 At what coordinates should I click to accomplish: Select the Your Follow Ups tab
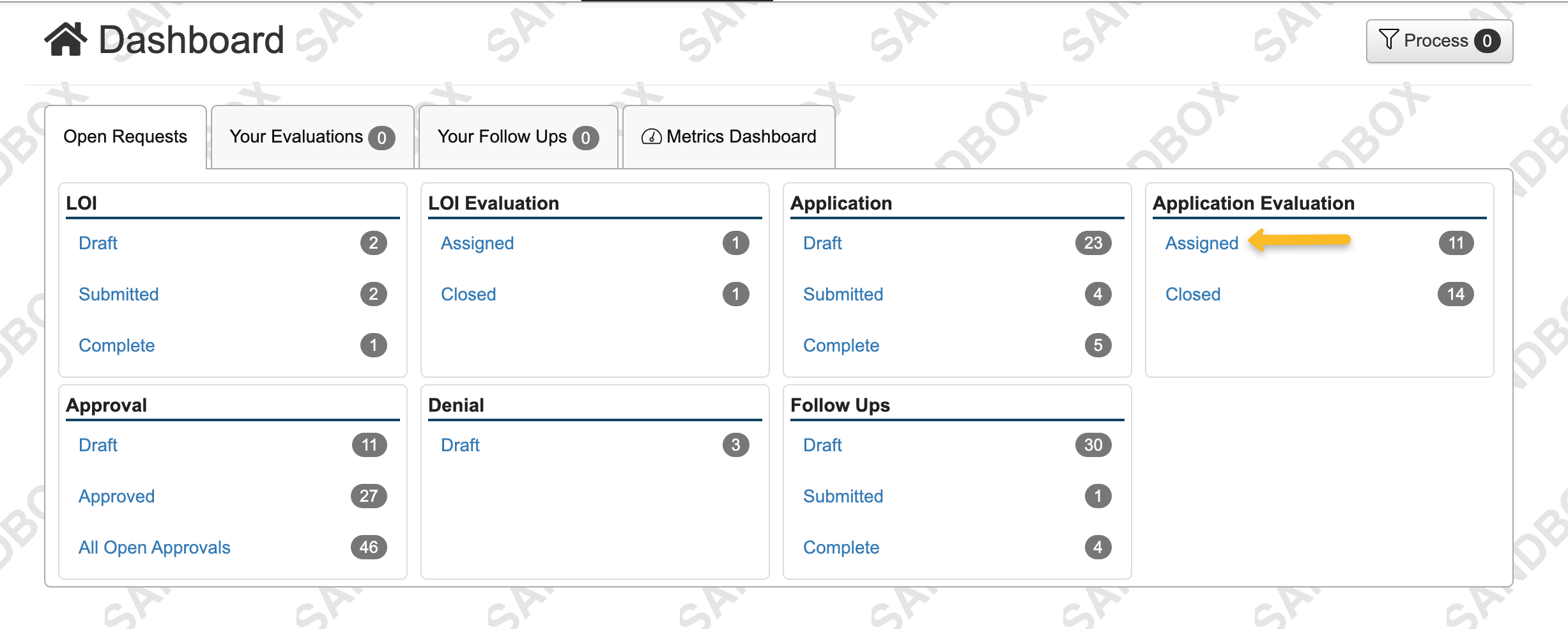[502, 136]
